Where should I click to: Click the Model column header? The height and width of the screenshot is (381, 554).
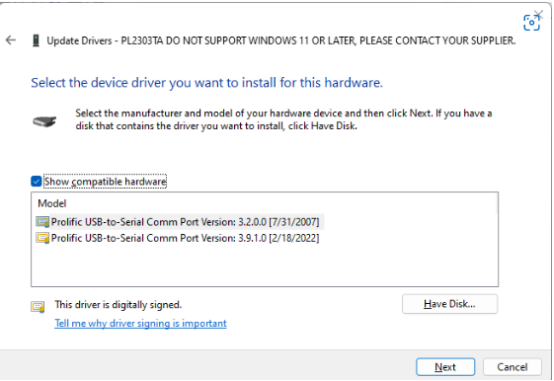point(52,204)
